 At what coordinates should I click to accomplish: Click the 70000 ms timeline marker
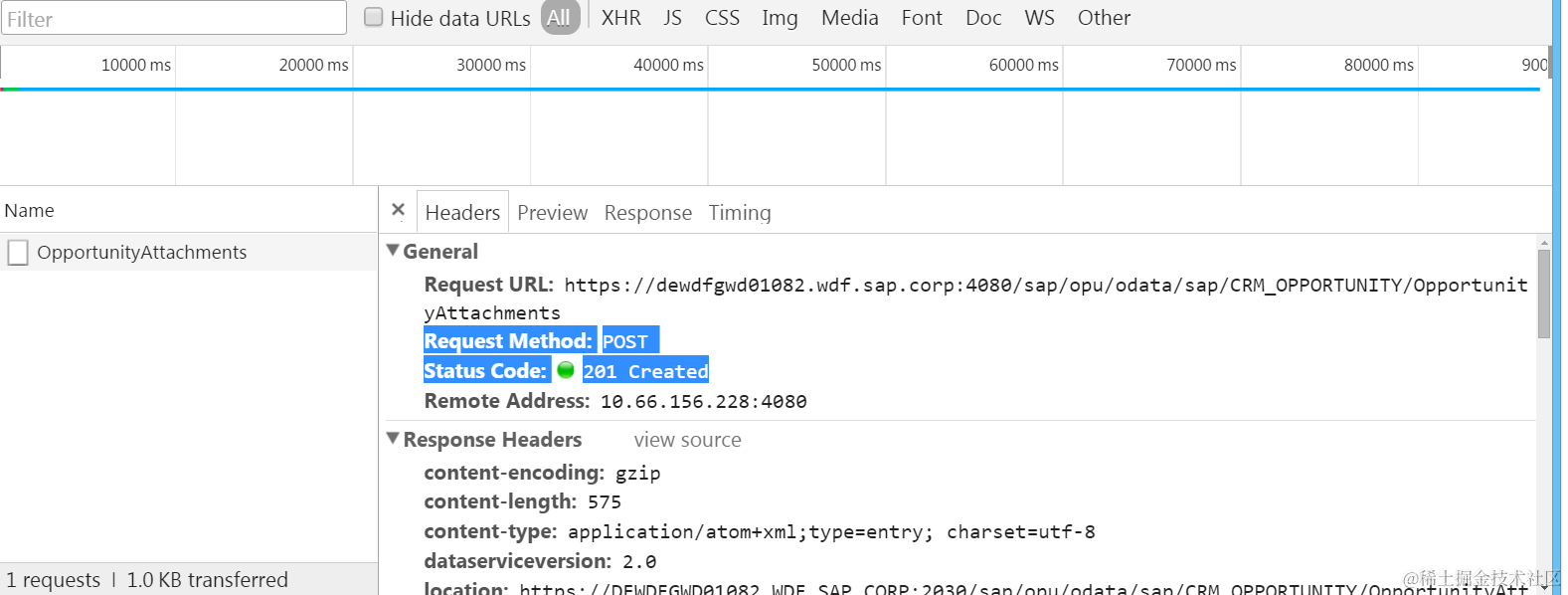pyautogui.click(x=1201, y=65)
